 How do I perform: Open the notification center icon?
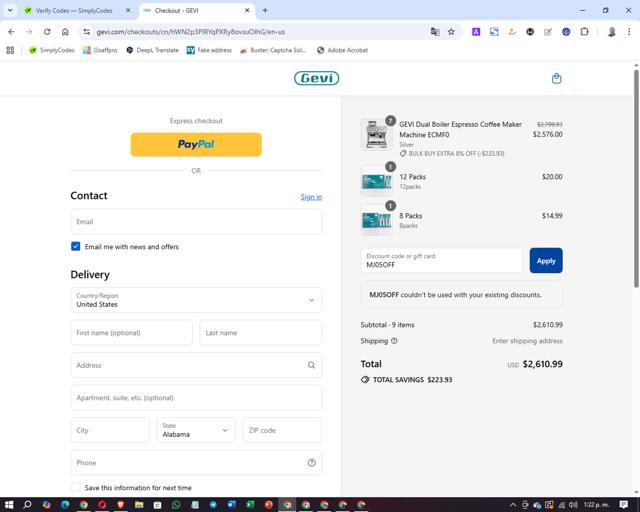point(624,505)
